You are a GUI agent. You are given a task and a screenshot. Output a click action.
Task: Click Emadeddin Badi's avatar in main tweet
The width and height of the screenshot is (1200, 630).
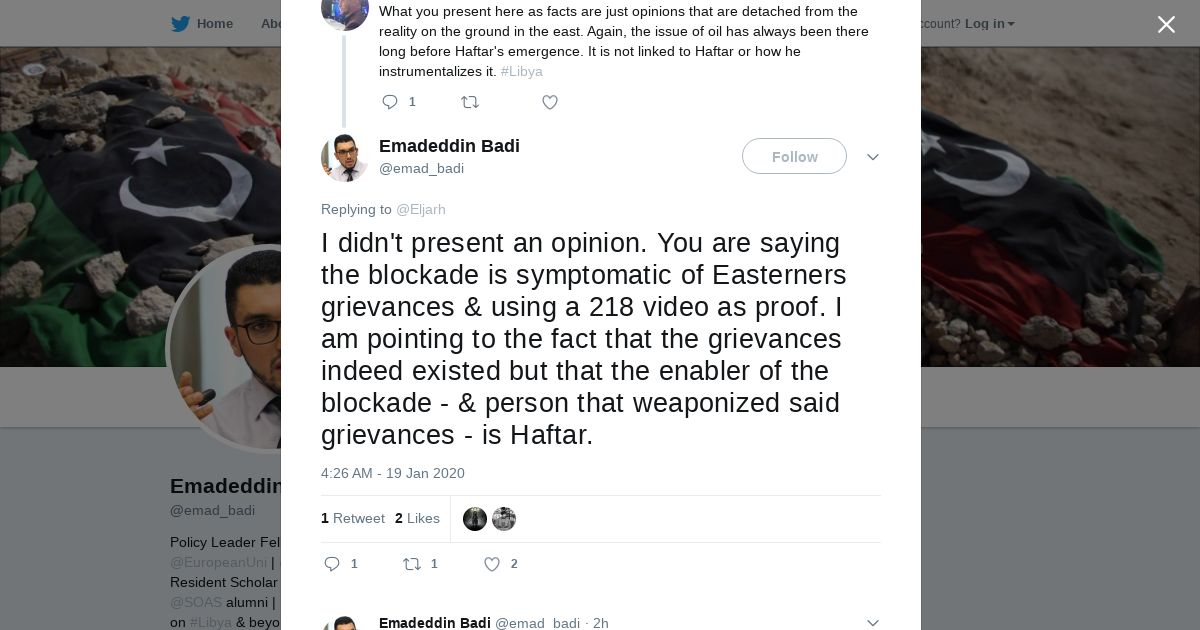click(x=344, y=157)
